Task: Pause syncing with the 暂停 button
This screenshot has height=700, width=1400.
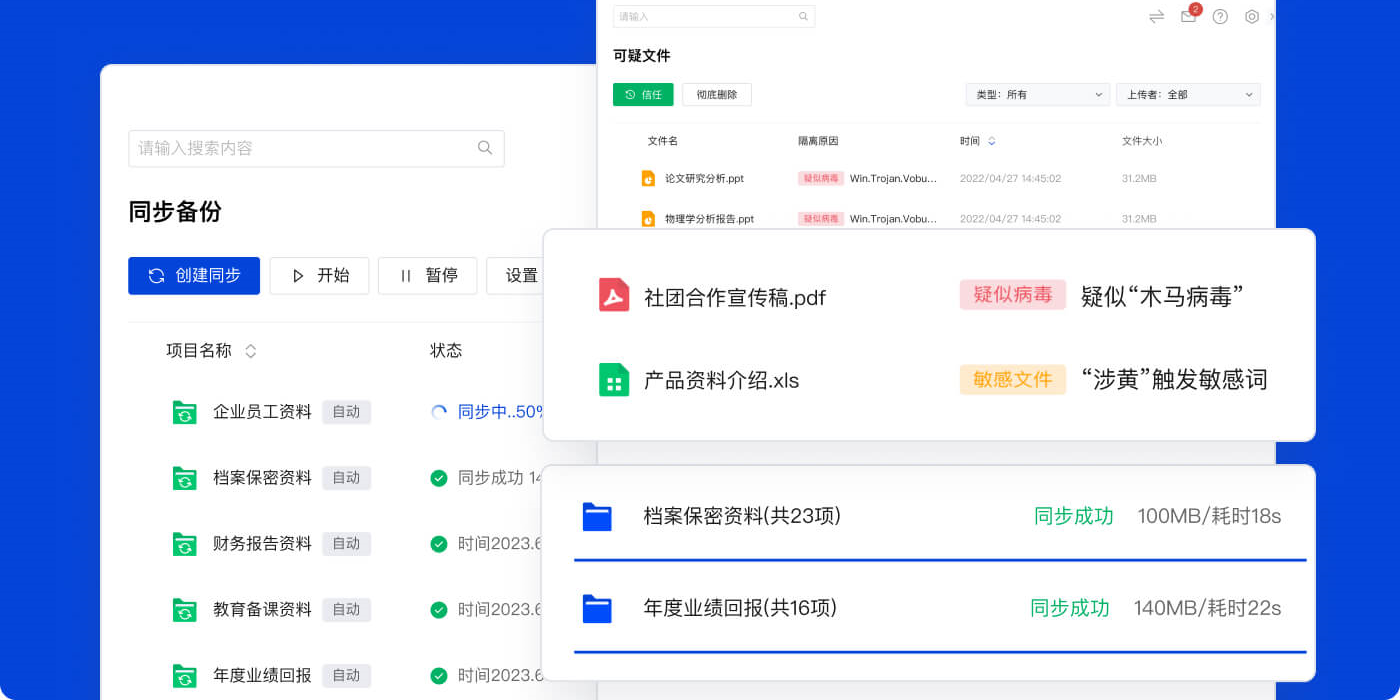Action: coord(427,276)
